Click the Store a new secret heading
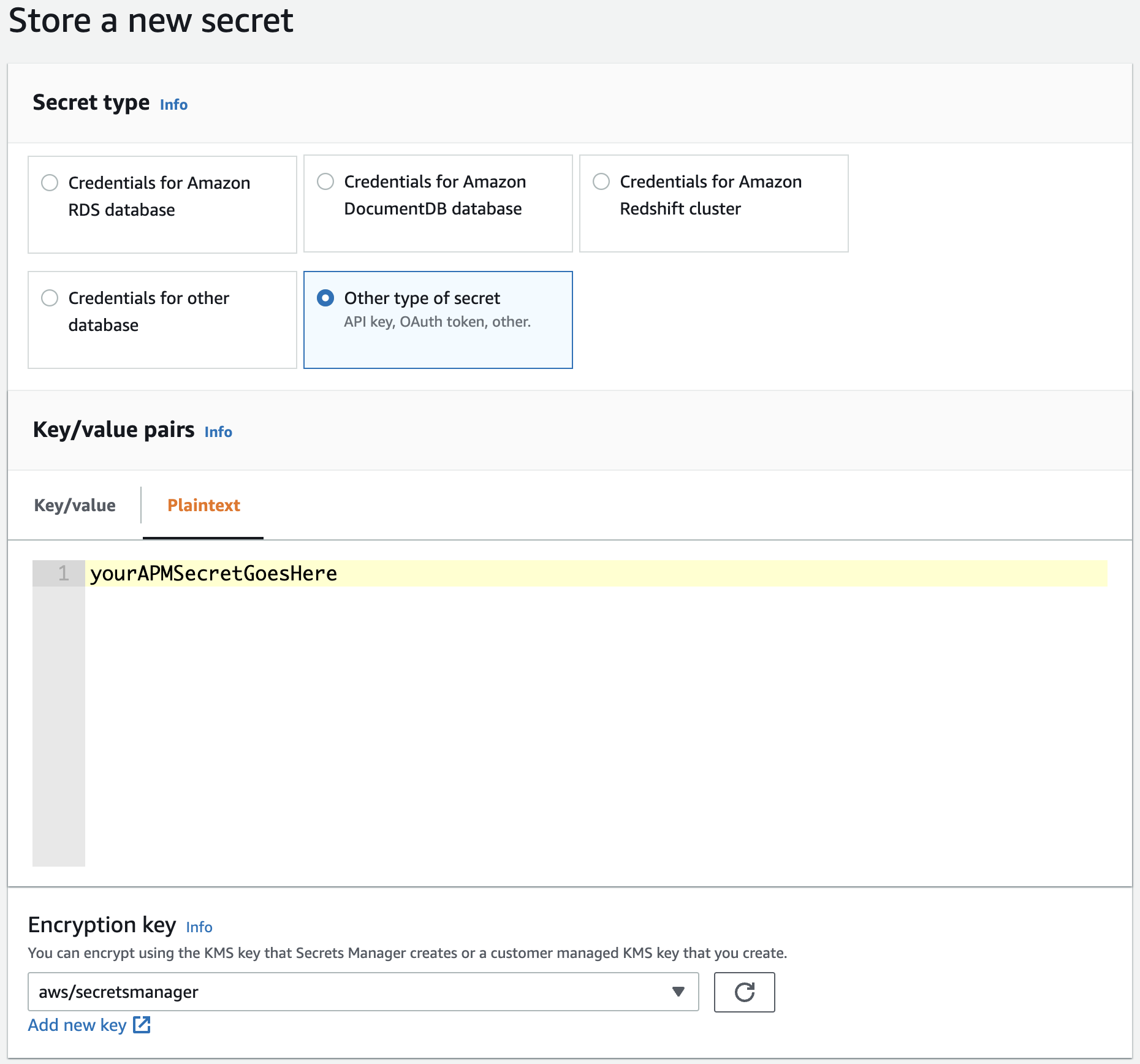 (x=152, y=21)
